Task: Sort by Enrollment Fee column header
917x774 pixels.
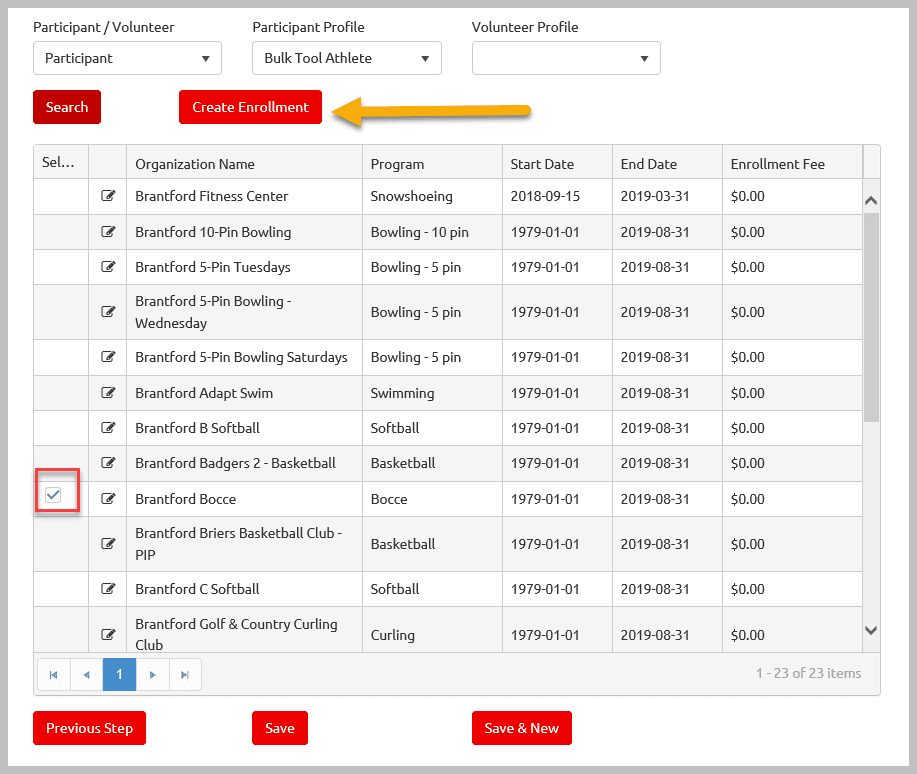Action: tap(792, 162)
